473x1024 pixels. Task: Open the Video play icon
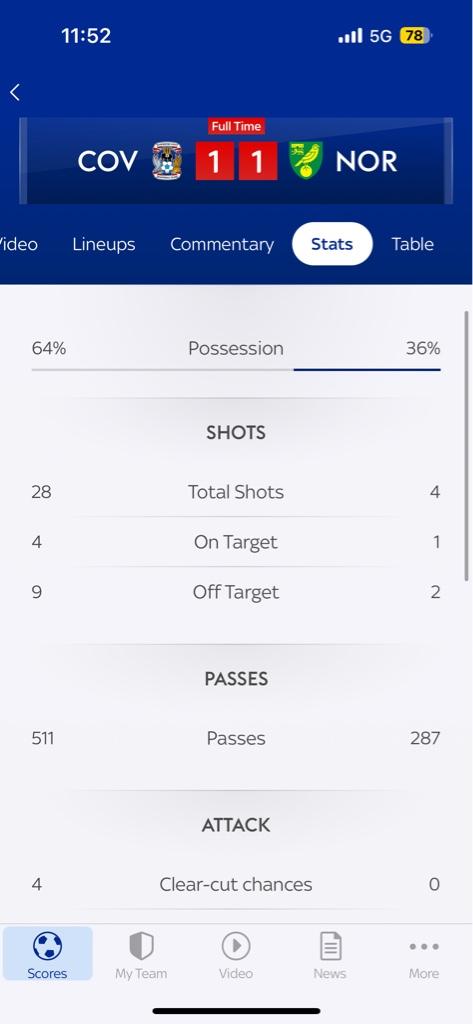pyautogui.click(x=236, y=946)
